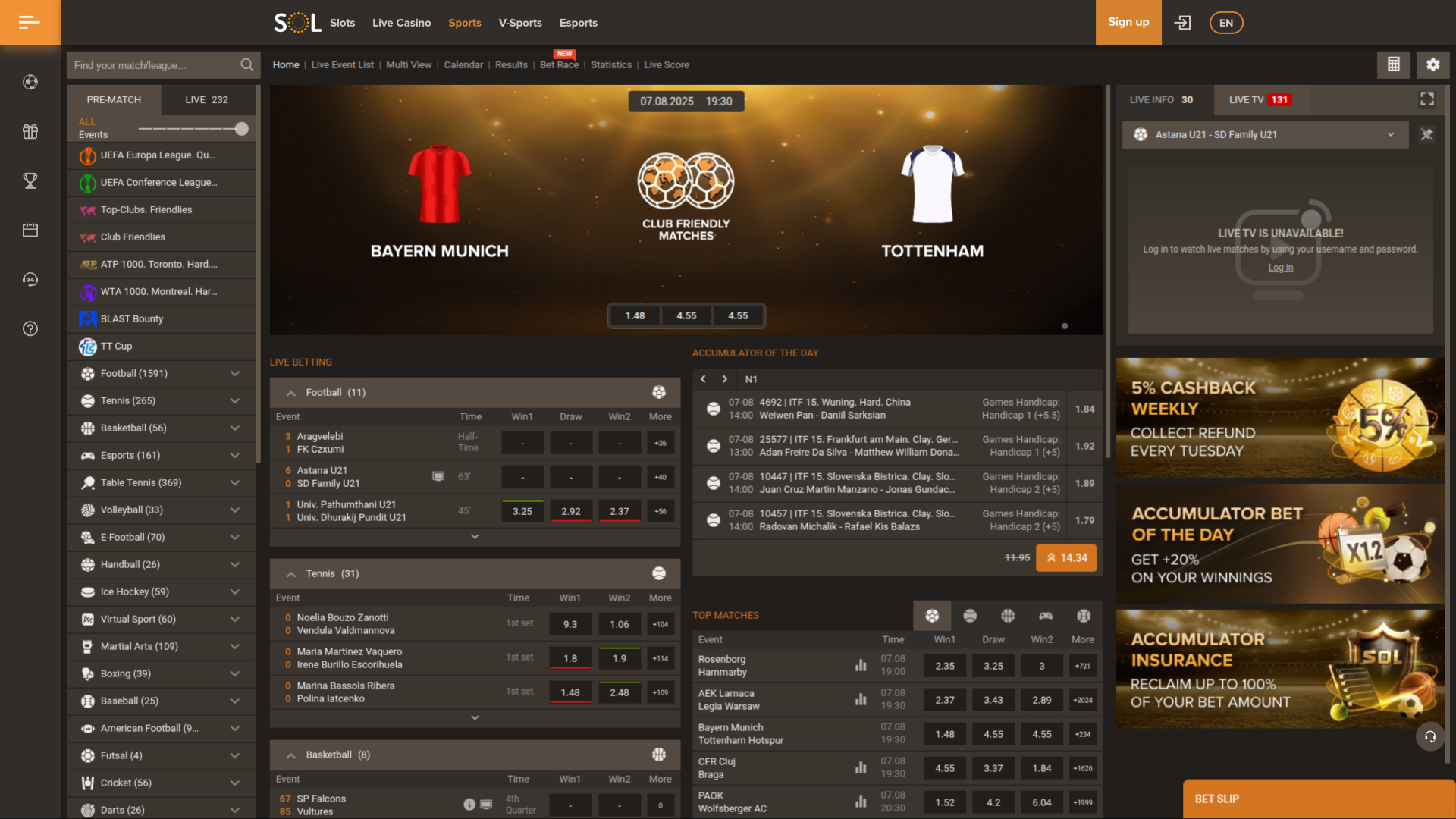The height and width of the screenshot is (819, 1456).
Task: Open the bet calculator icon near the settings gear
Action: click(x=1393, y=64)
